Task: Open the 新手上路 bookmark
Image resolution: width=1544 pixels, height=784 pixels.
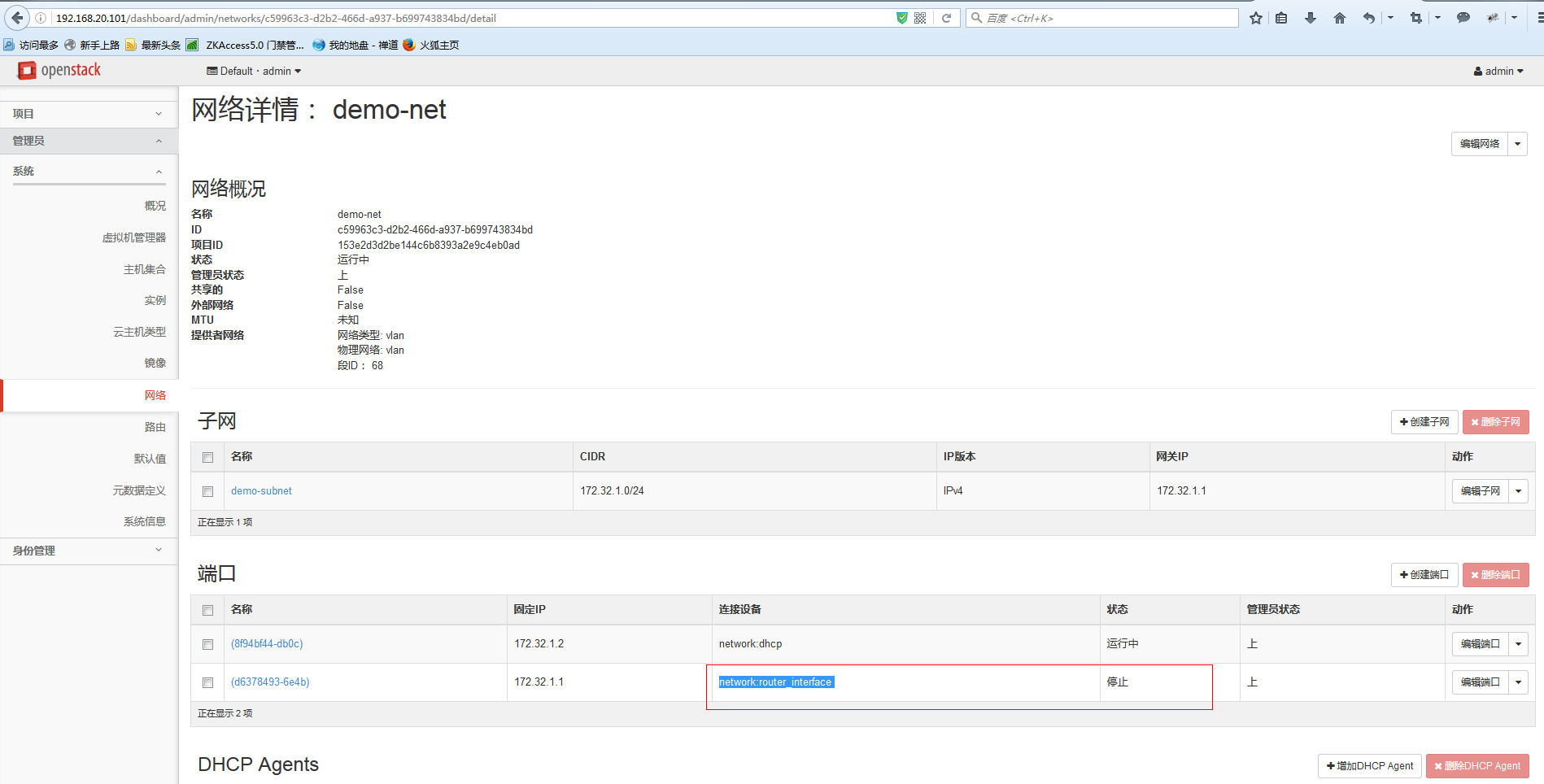Action: (92, 45)
